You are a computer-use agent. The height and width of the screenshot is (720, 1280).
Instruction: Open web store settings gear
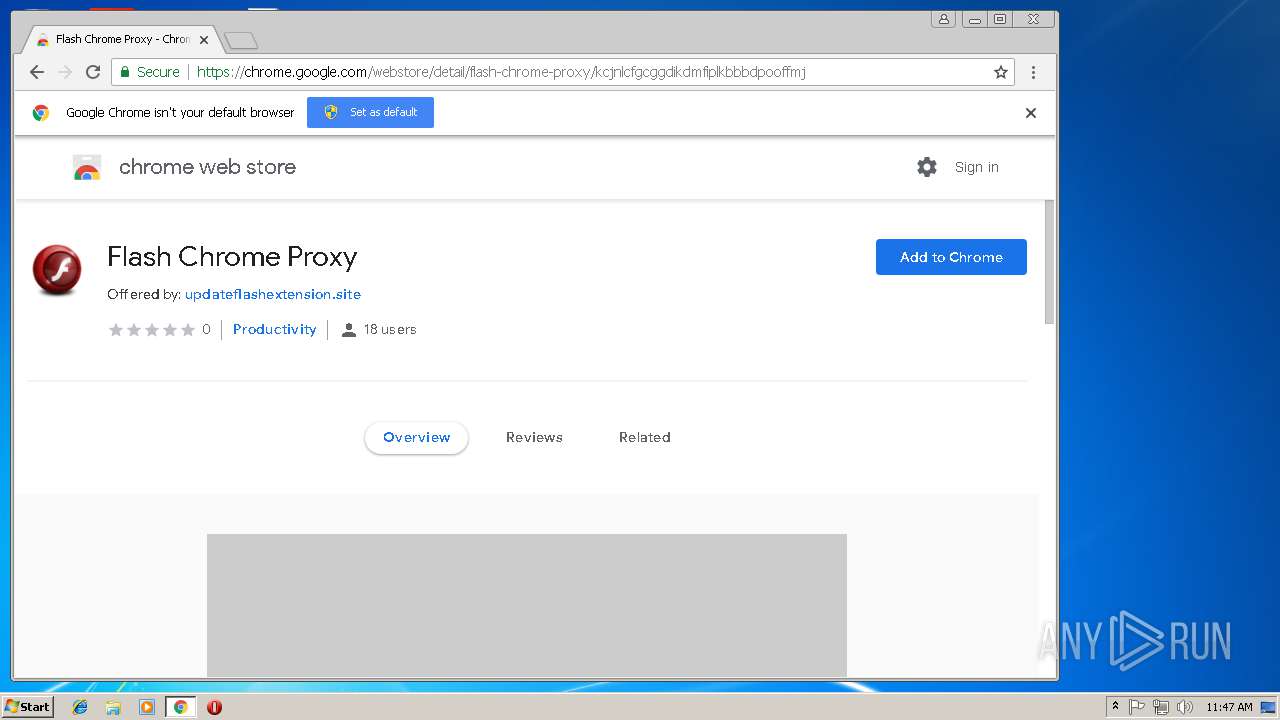(927, 167)
